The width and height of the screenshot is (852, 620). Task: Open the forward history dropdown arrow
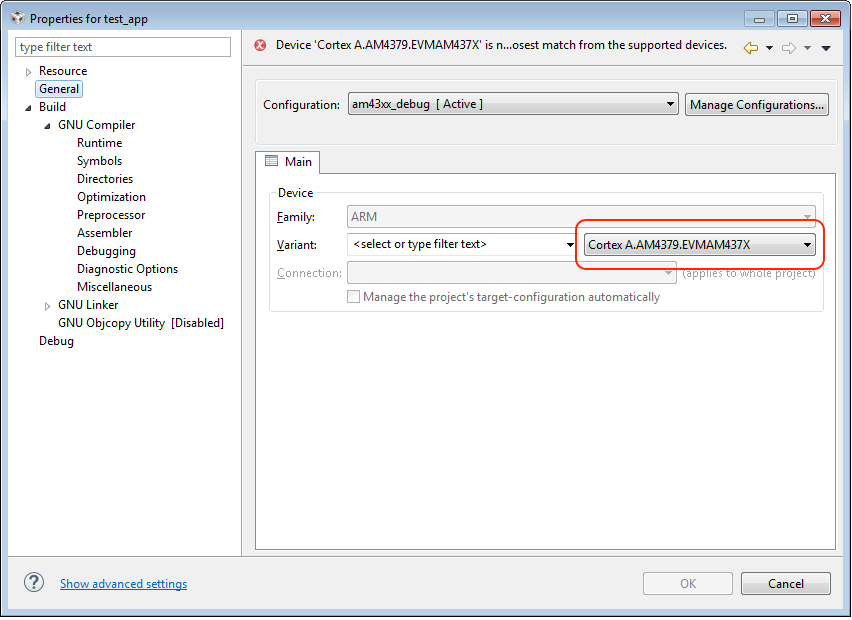click(807, 48)
